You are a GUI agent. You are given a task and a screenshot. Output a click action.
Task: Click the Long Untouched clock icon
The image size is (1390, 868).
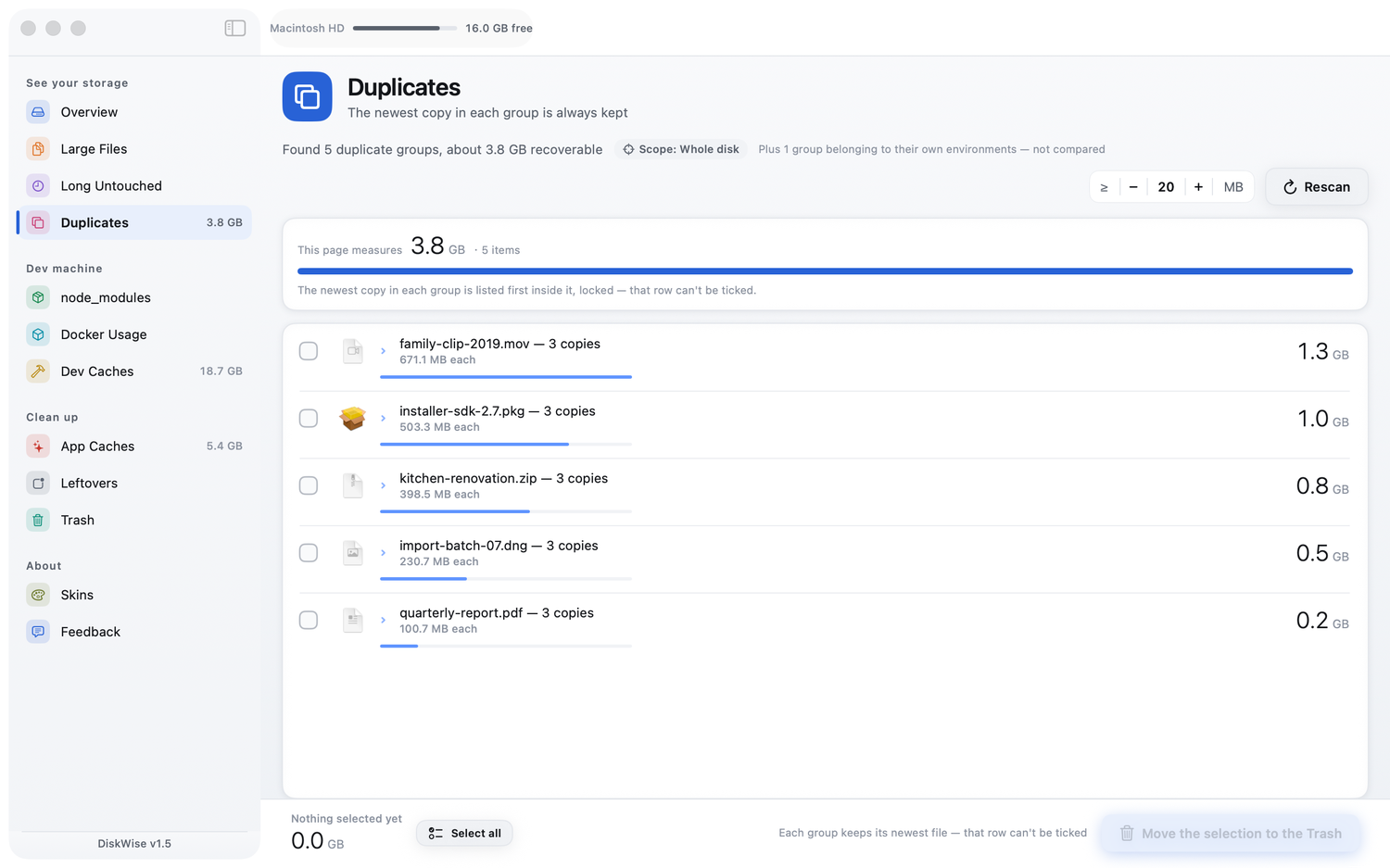pos(38,186)
